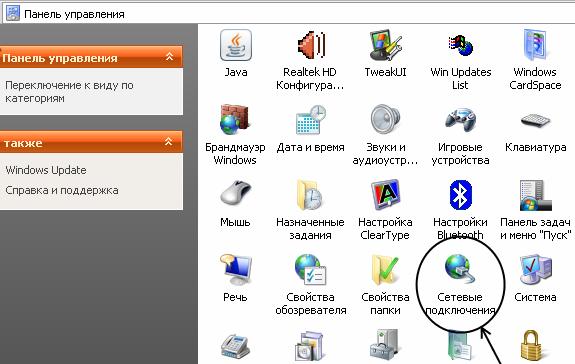Open the Клавиатура keyboard icon
The width and height of the screenshot is (575, 364).
point(535,120)
